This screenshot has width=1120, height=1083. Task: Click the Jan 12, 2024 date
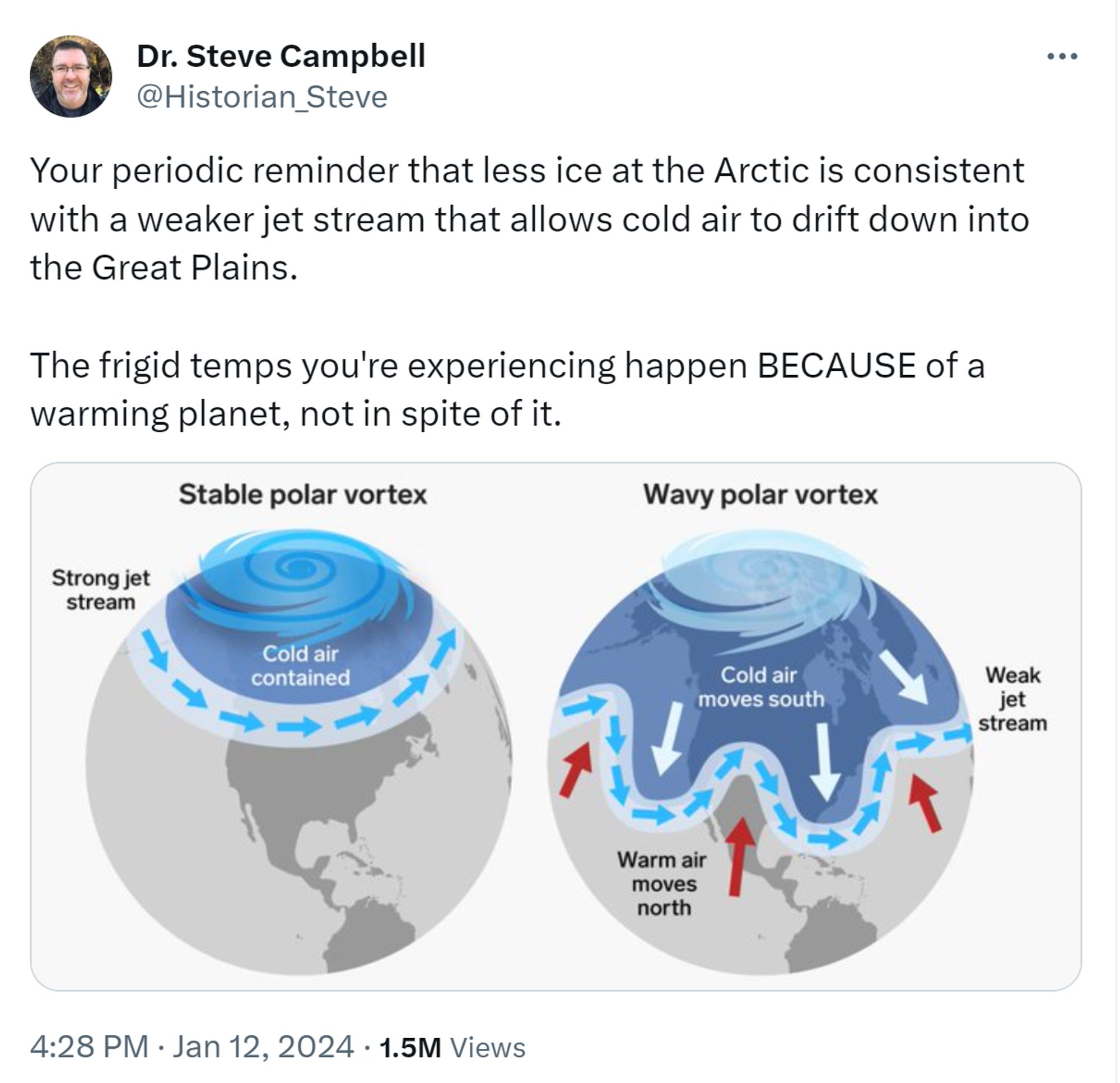click(x=263, y=1047)
